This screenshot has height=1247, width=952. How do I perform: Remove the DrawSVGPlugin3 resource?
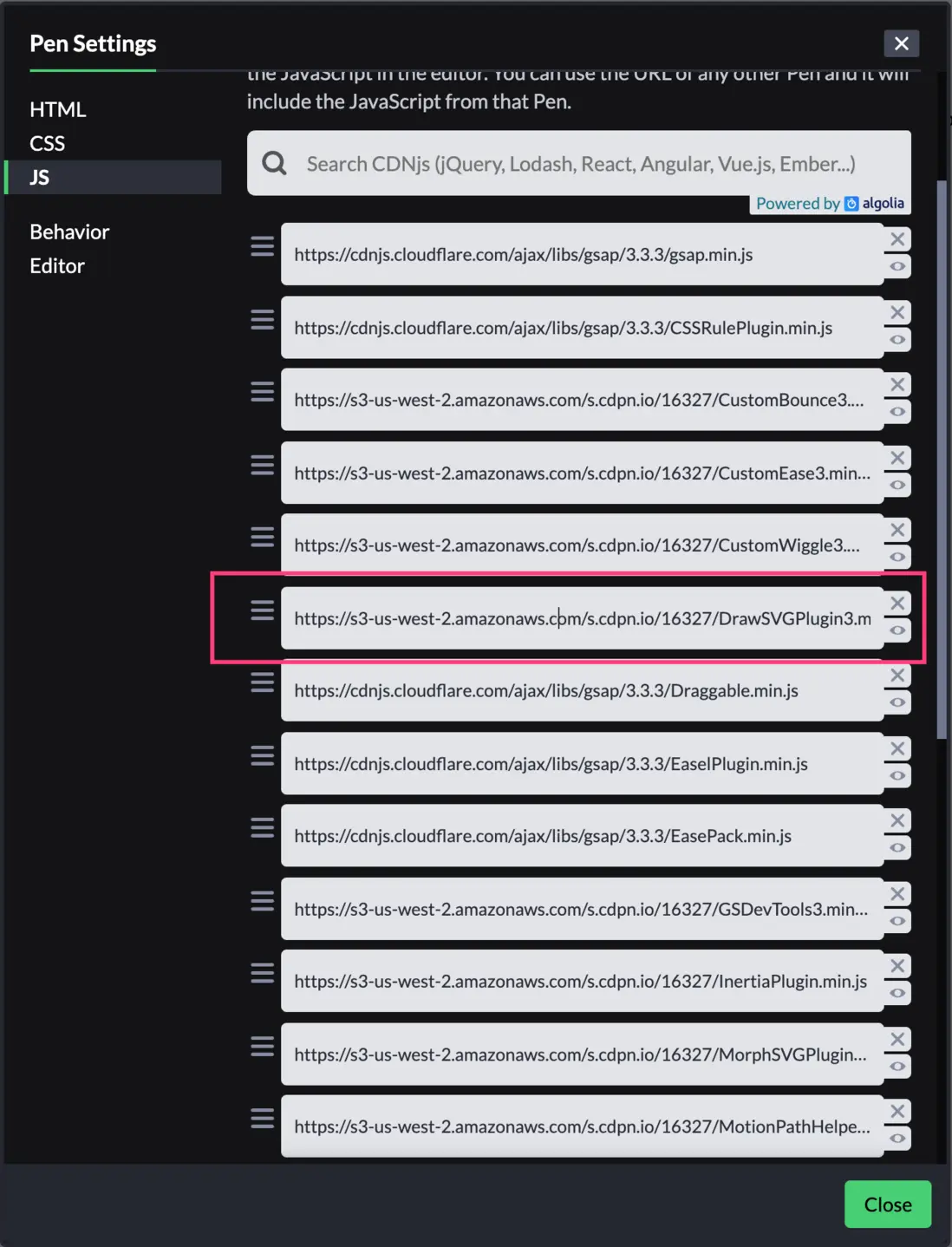897,603
